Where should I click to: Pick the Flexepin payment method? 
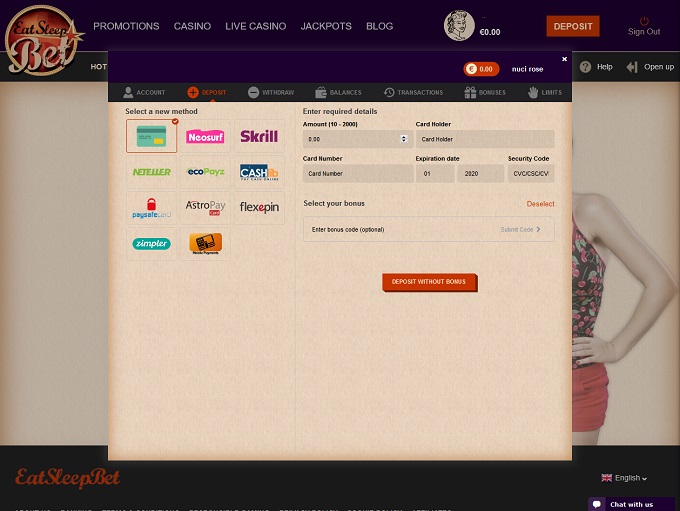pyautogui.click(x=259, y=208)
